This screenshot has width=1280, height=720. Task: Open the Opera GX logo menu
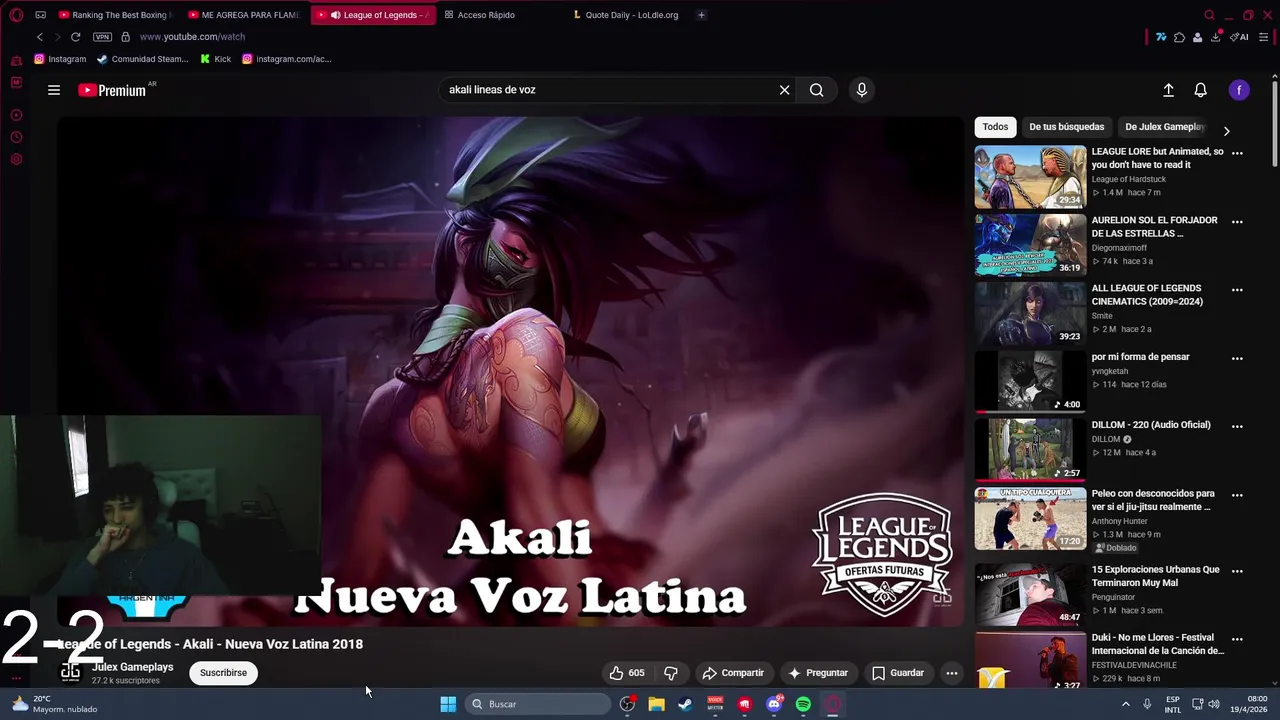(16, 15)
